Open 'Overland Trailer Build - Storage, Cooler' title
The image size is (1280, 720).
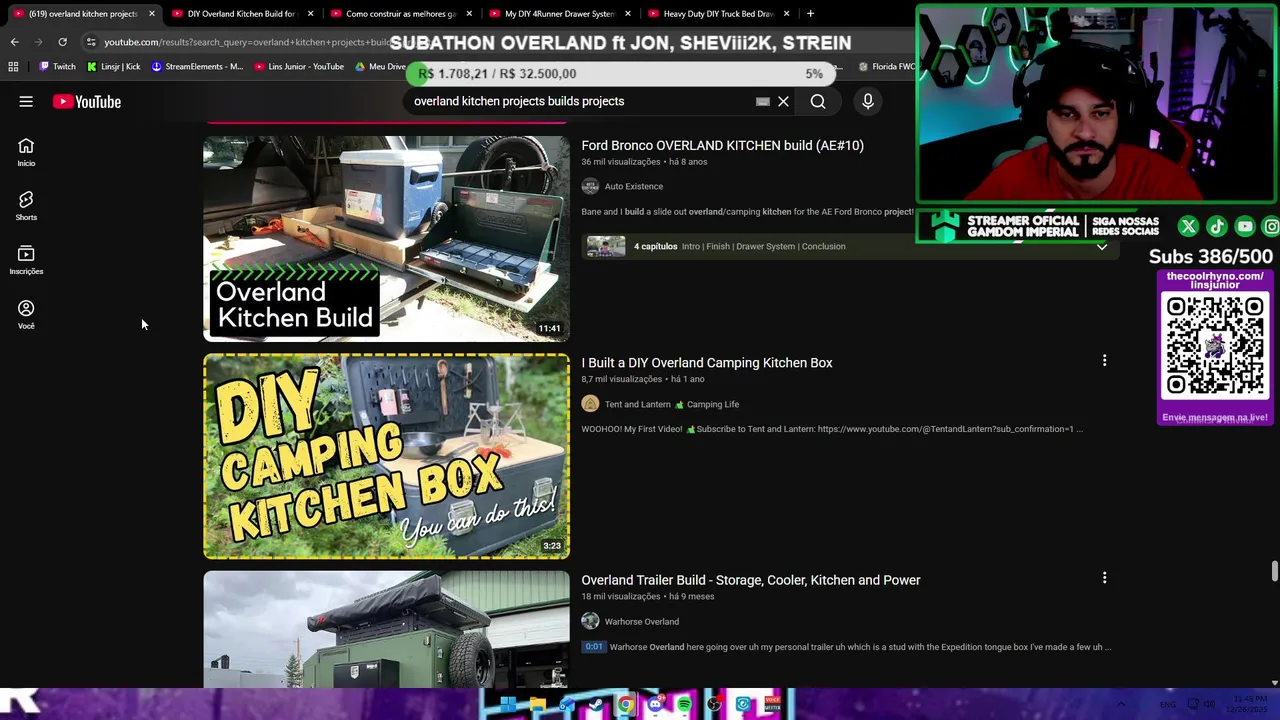click(x=751, y=580)
